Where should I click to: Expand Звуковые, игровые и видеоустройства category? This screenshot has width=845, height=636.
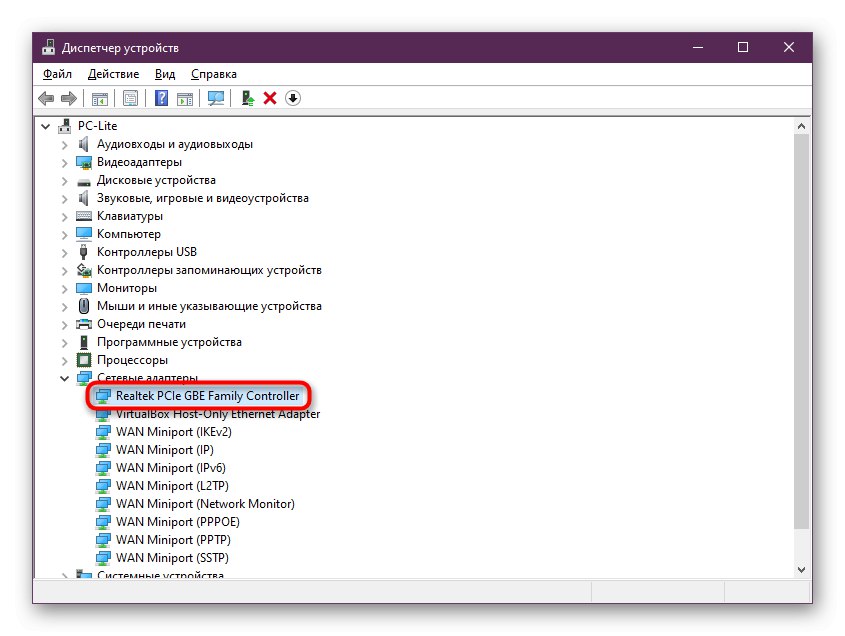click(x=65, y=199)
